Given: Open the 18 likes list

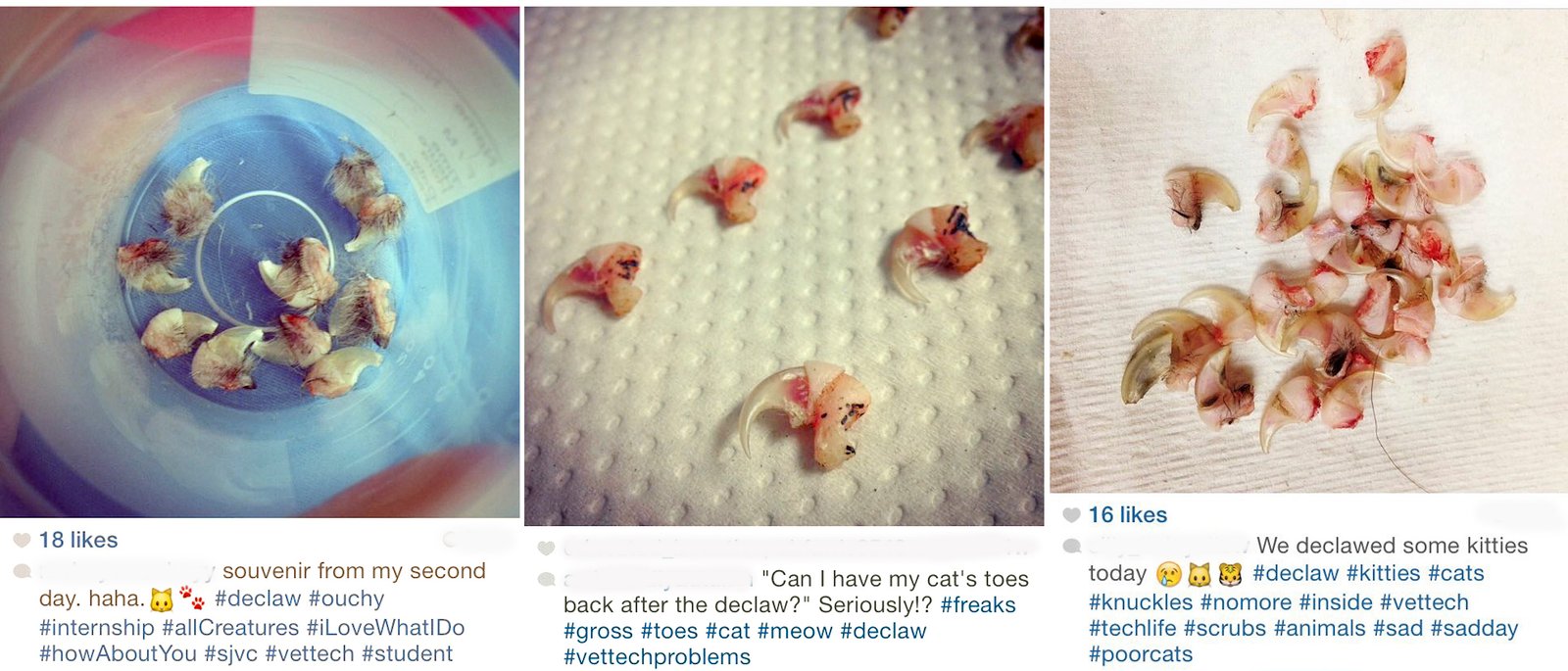Looking at the screenshot, I should click(78, 540).
